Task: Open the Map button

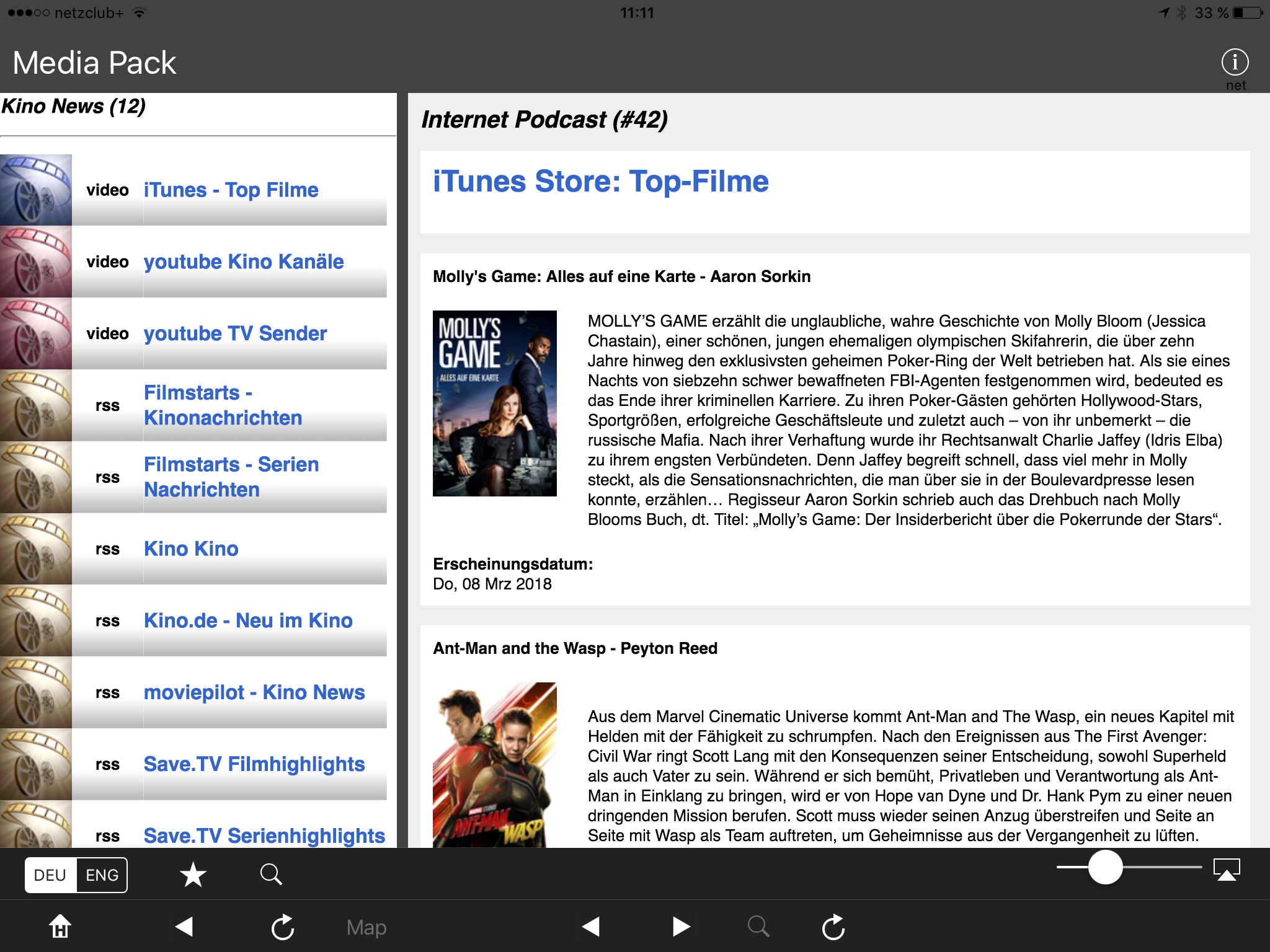Action: pyautogui.click(x=366, y=927)
